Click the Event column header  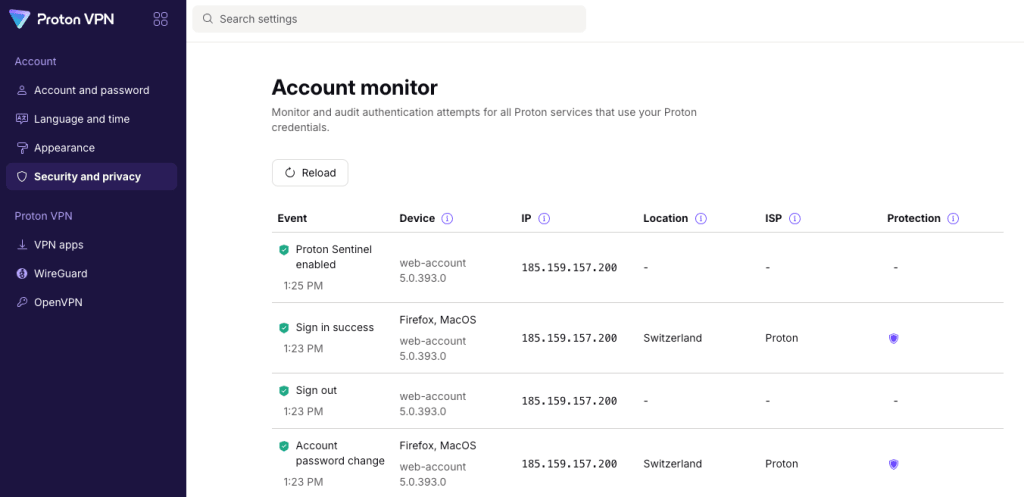point(292,218)
